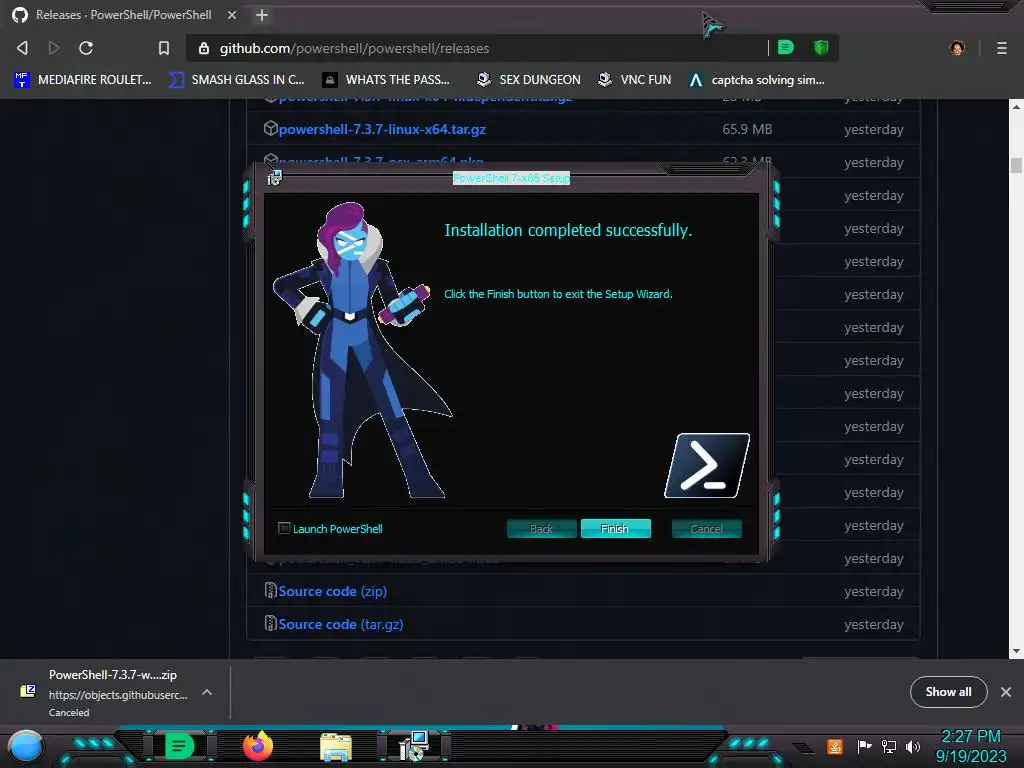Click the taskbar clock 2:27 PM
Image resolution: width=1024 pixels, height=768 pixels.
coord(970,736)
